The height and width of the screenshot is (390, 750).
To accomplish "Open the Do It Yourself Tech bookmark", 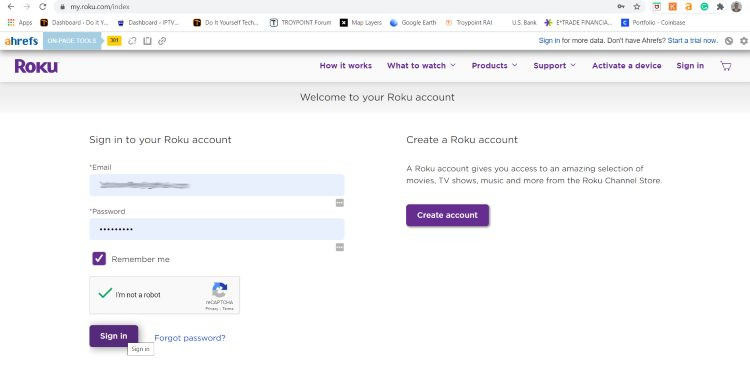I will (225, 22).
